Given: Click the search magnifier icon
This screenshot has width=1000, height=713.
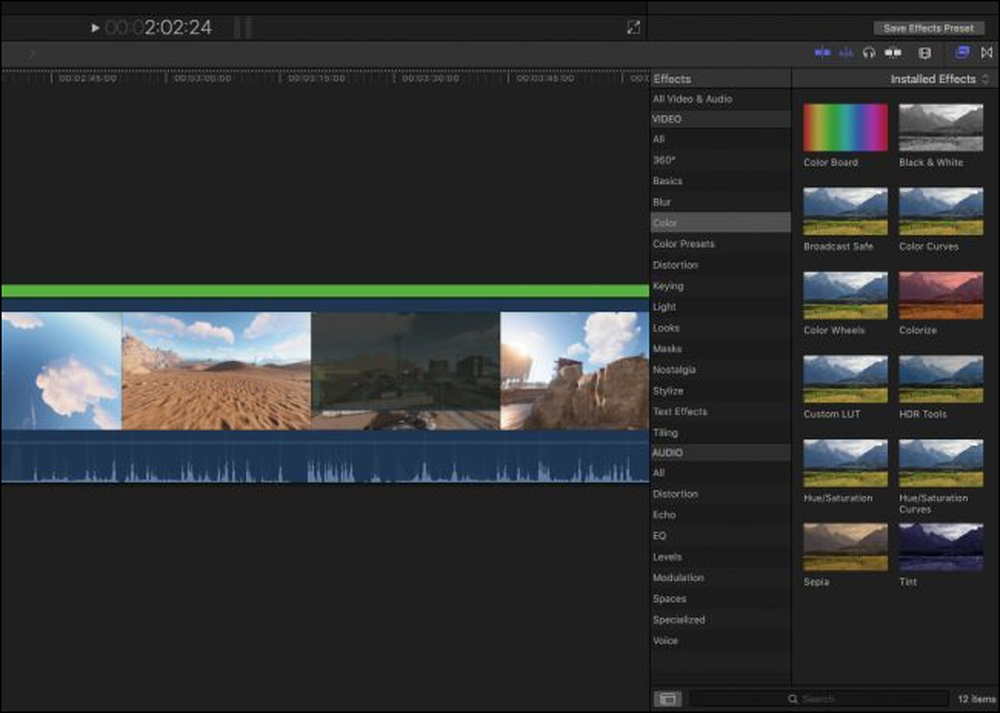Looking at the screenshot, I should (793, 699).
